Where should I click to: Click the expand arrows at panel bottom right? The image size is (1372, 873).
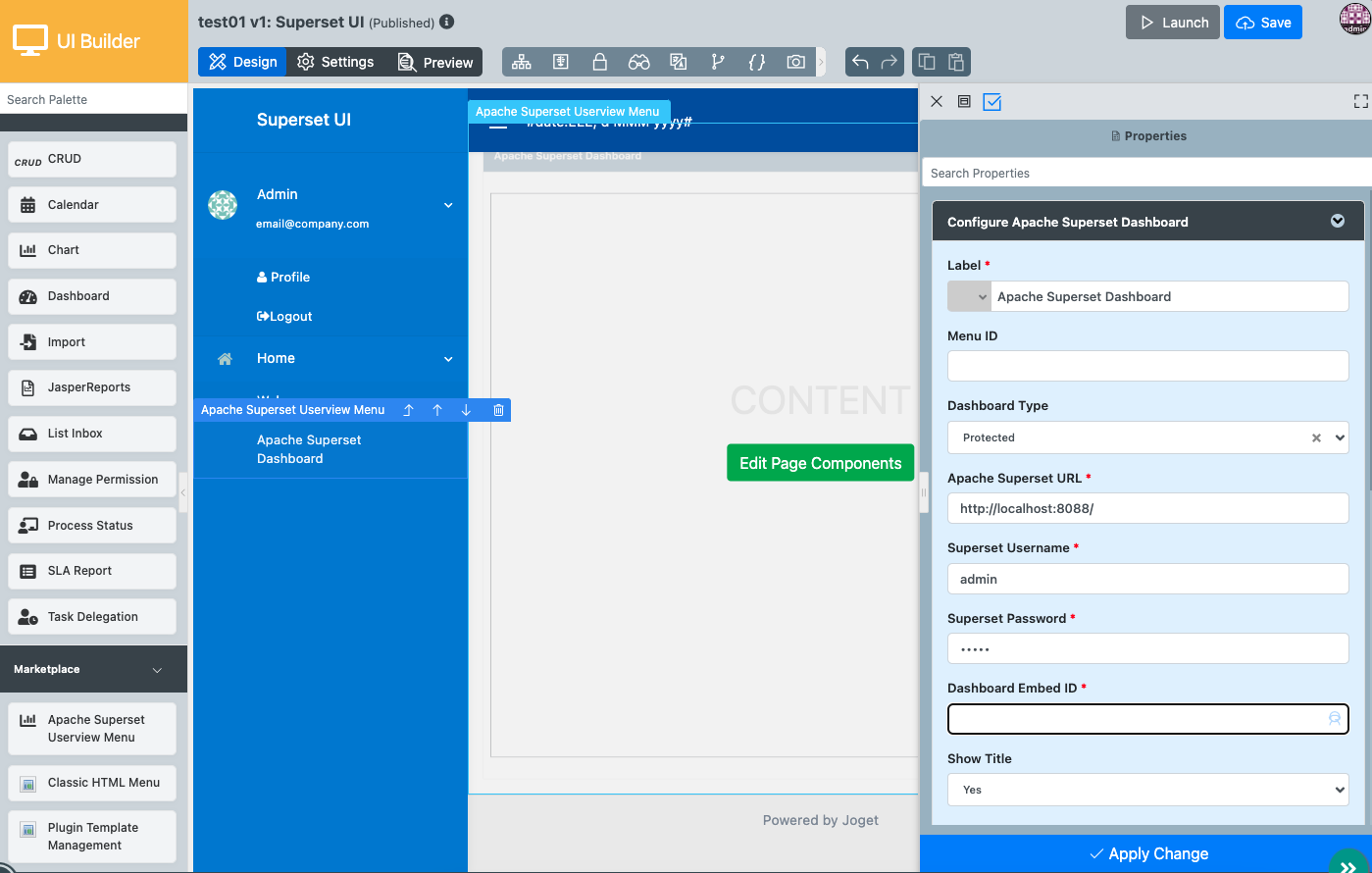pos(1348,866)
